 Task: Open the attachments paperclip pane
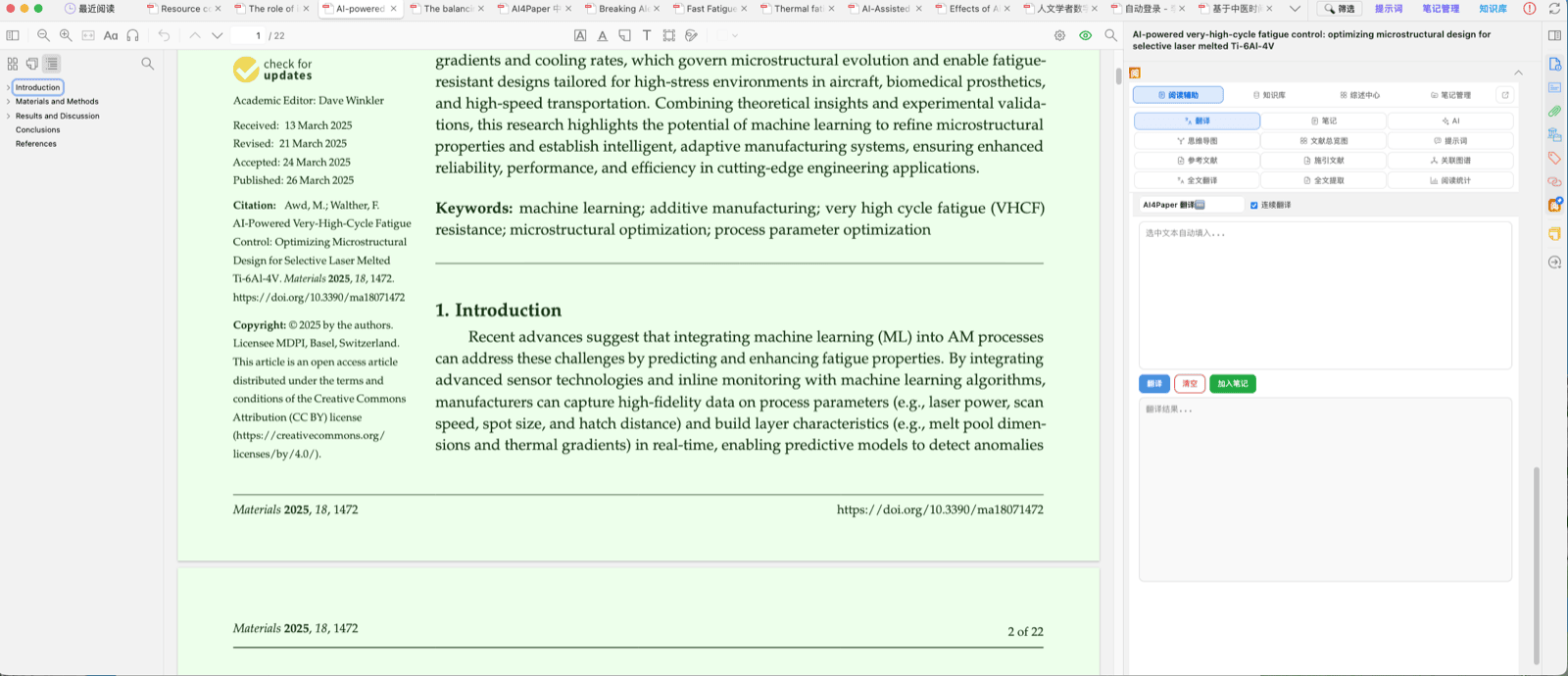(1554, 111)
